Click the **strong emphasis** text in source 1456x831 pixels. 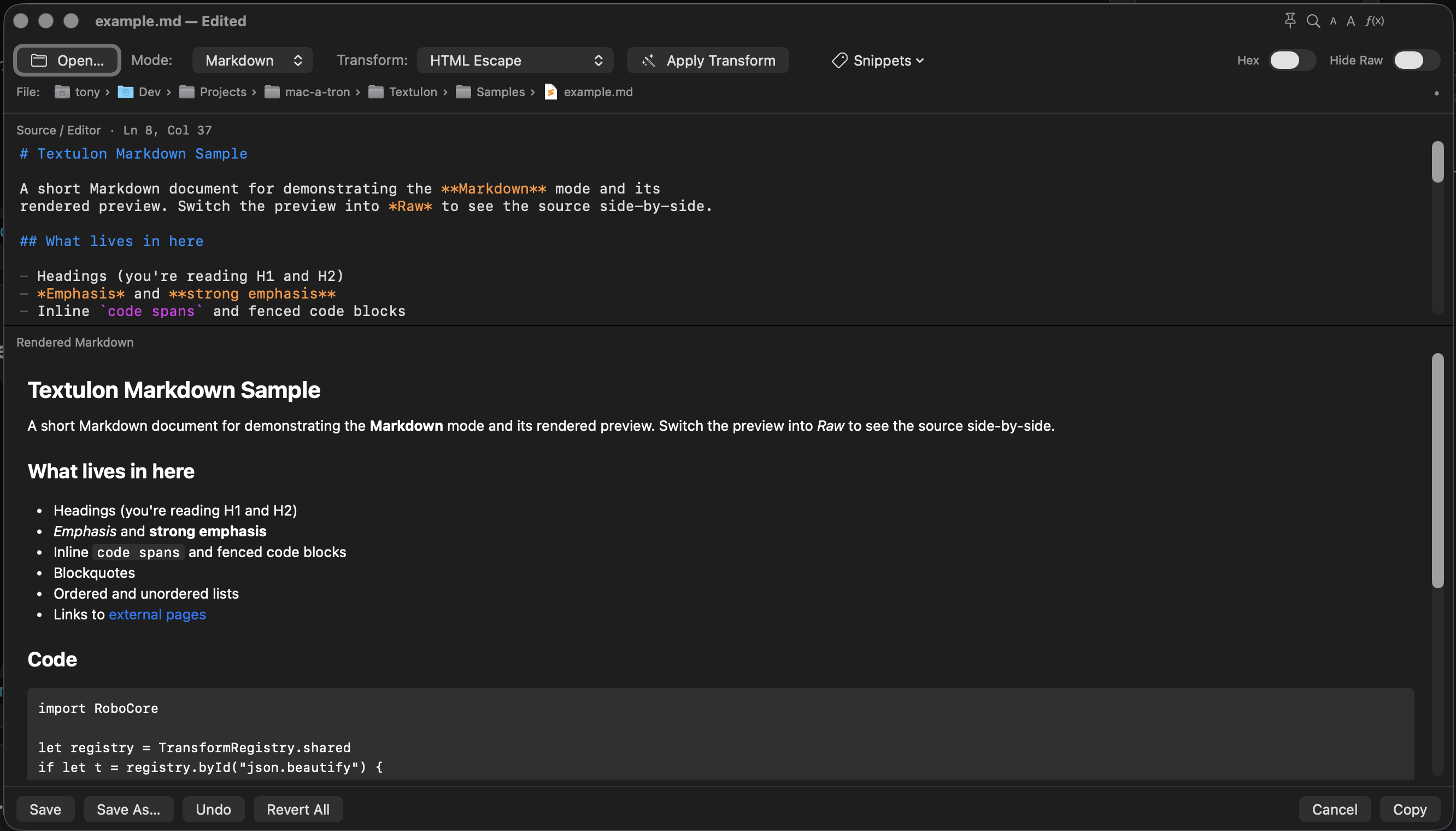[252, 294]
